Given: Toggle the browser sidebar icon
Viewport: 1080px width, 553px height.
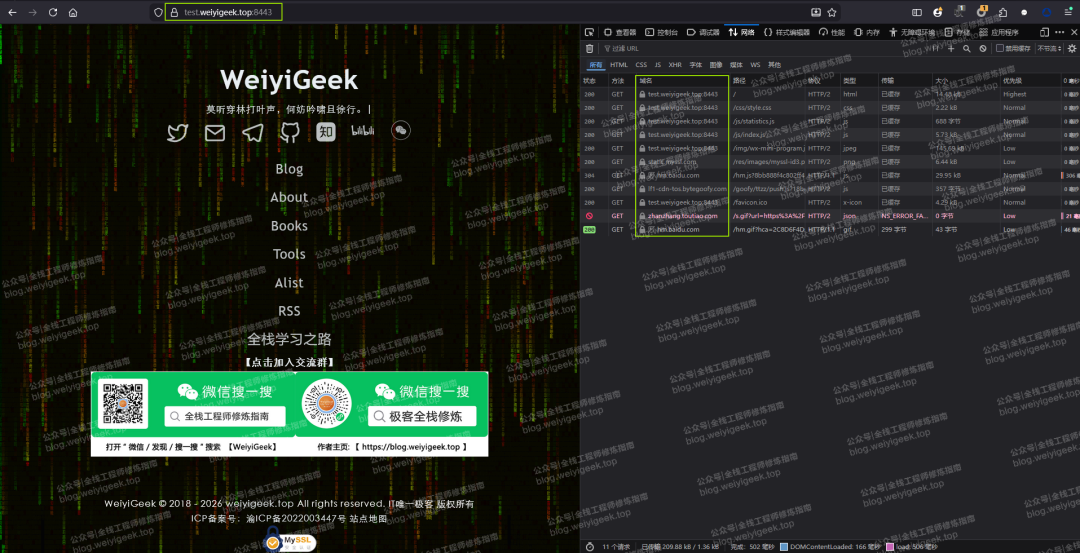Looking at the screenshot, I should (x=917, y=12).
